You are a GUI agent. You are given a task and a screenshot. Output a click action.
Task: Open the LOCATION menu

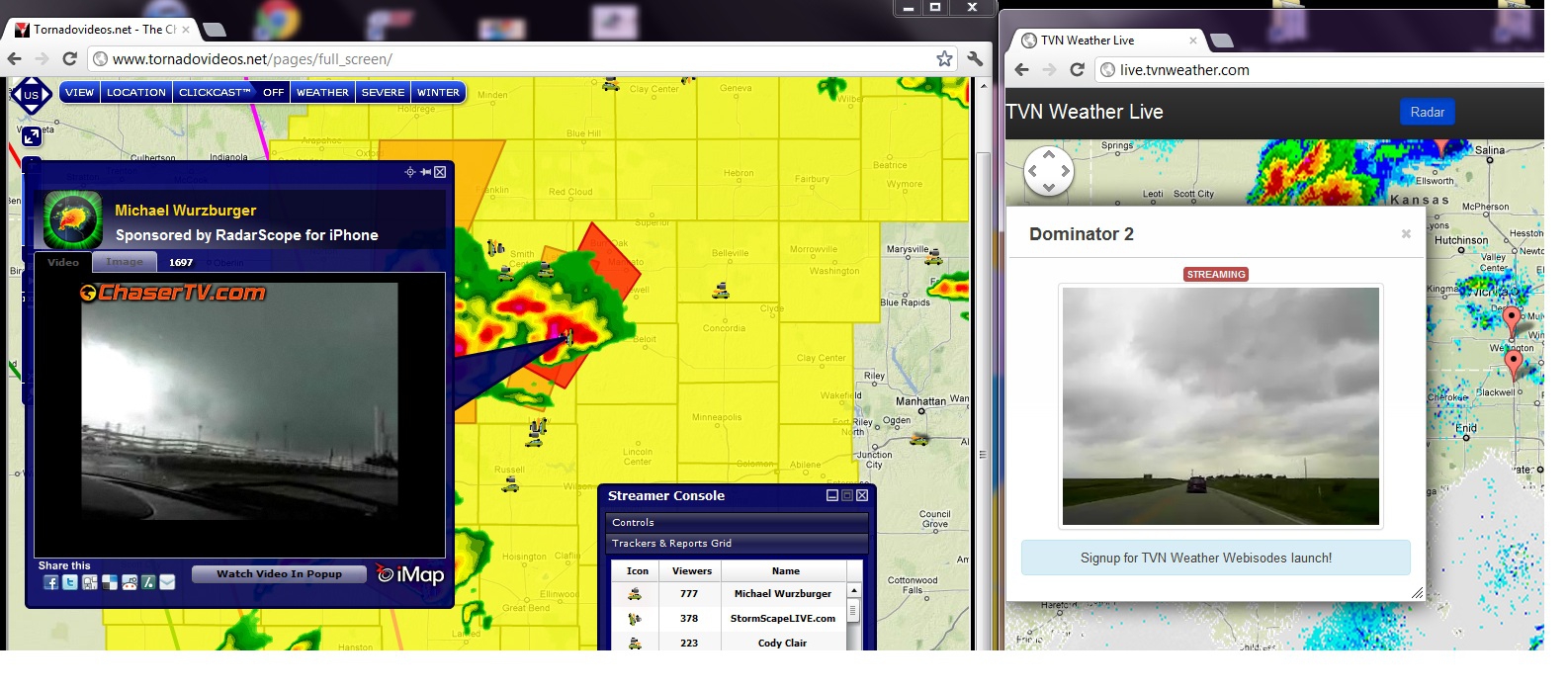[x=136, y=92]
